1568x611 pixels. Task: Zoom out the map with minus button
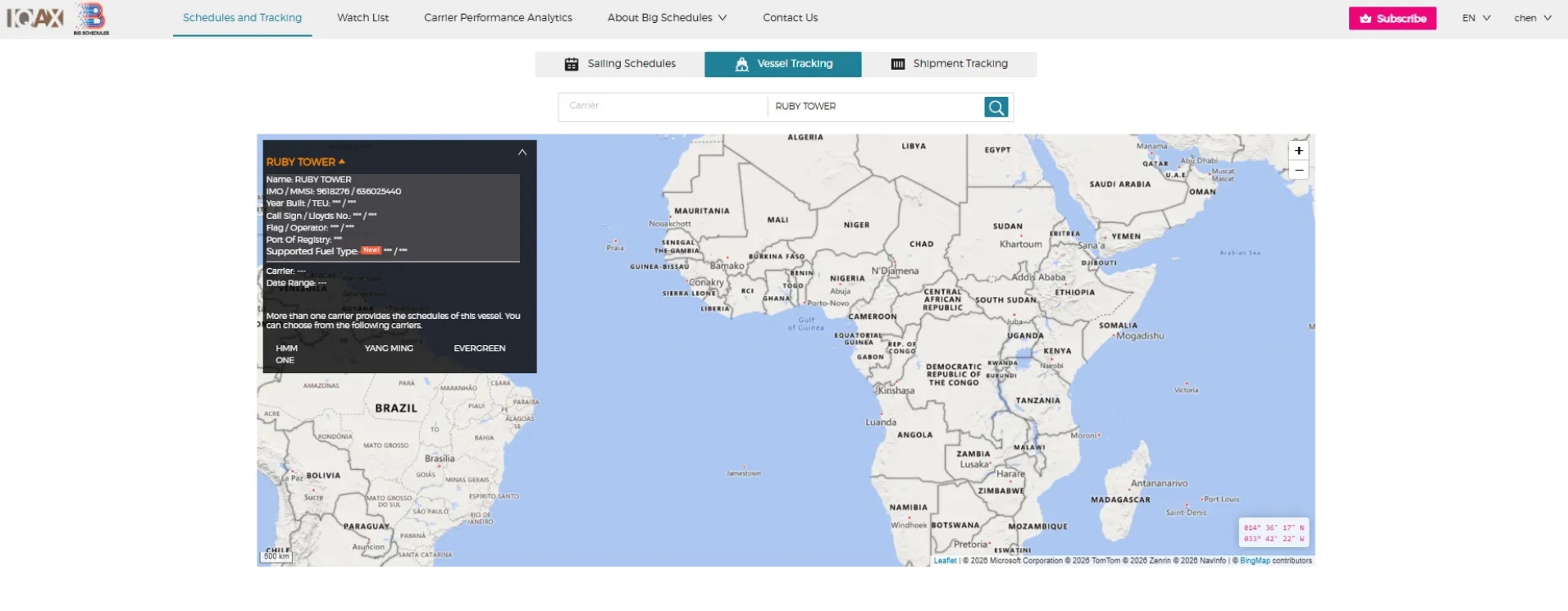coord(1298,171)
